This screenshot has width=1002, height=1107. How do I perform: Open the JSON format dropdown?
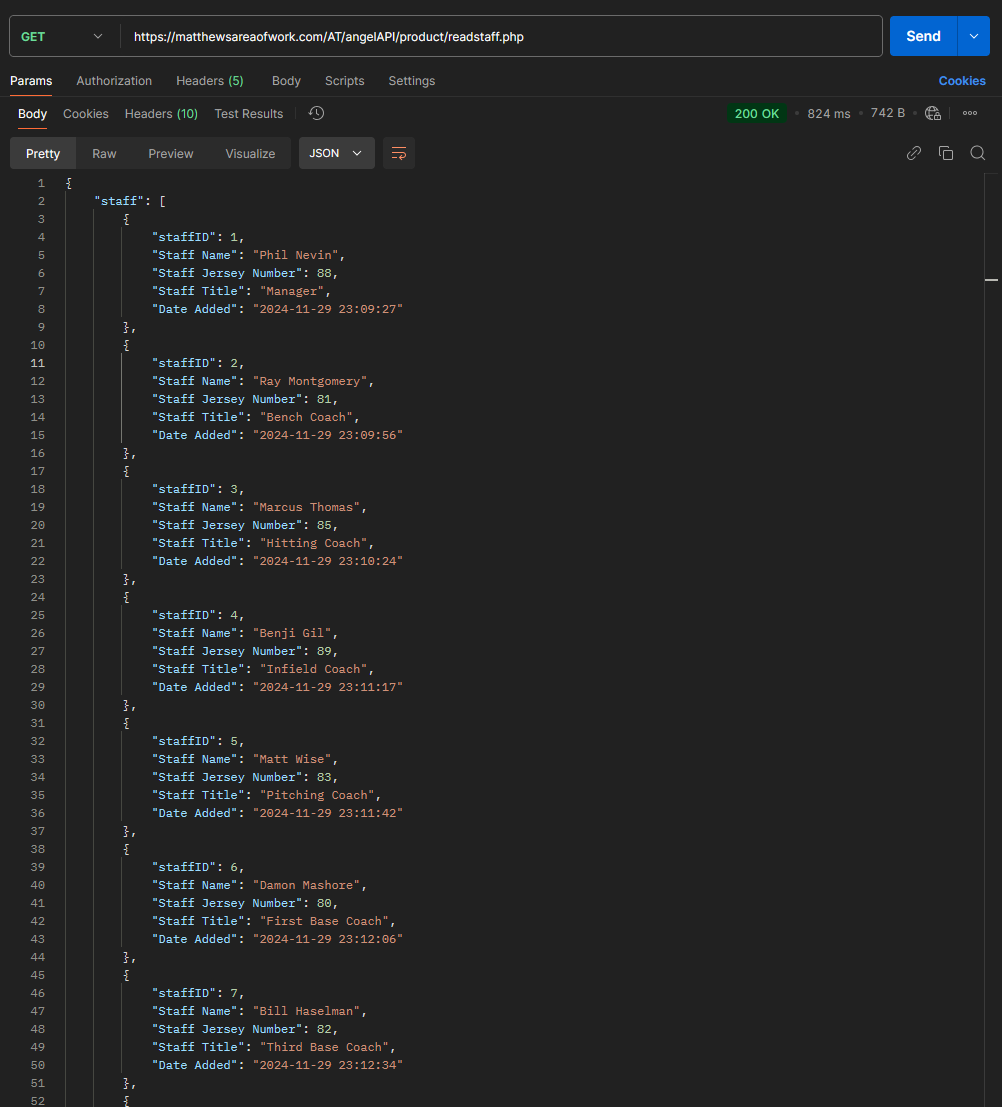336,153
